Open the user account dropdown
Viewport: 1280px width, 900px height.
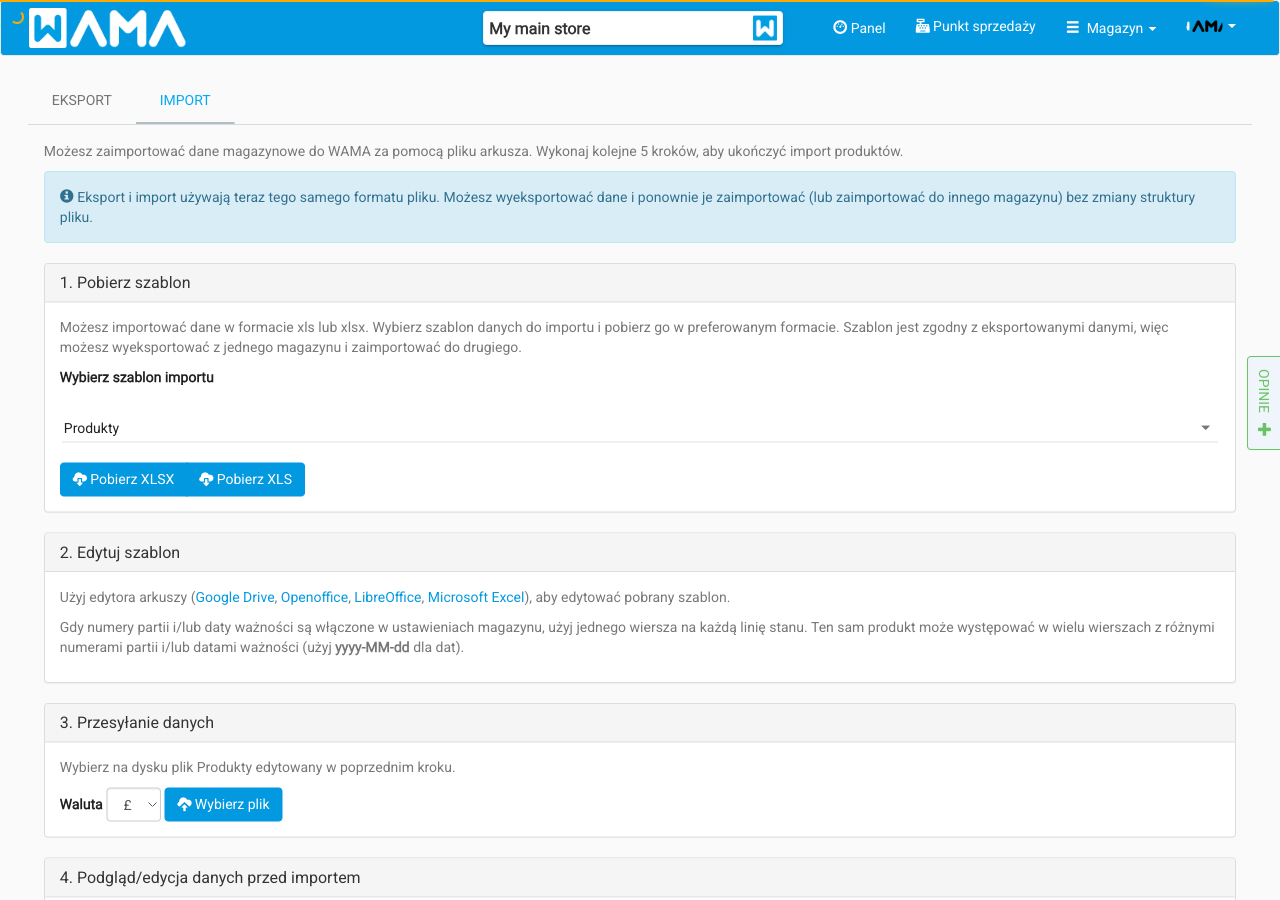coord(1210,27)
